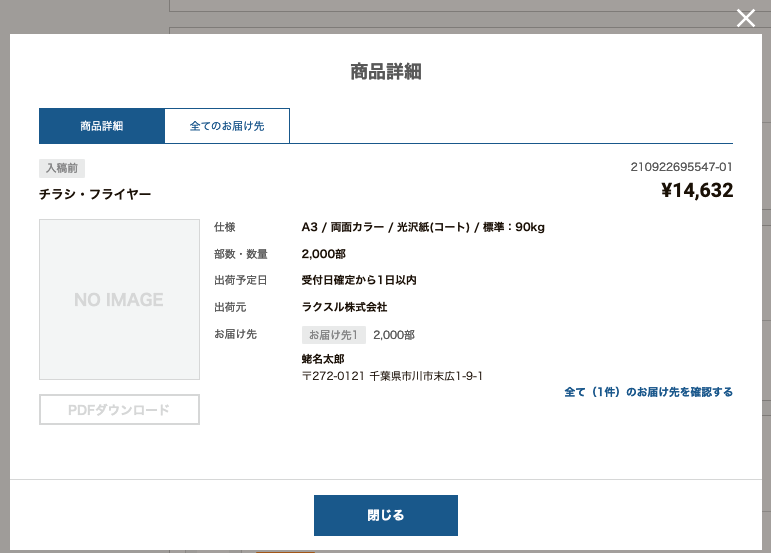771x553 pixels.
Task: Click the quantity value 2,000部 beside 部数・数量
Action: point(324,254)
